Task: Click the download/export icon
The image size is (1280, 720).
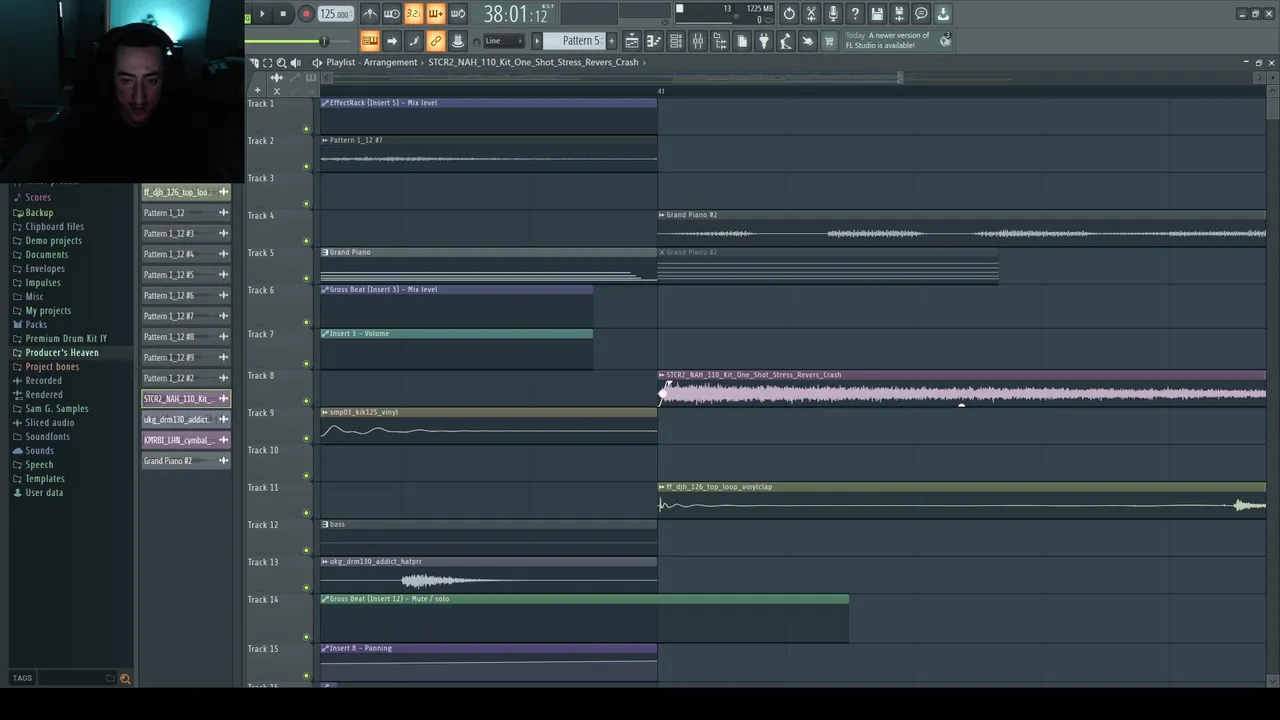Action: pos(943,14)
